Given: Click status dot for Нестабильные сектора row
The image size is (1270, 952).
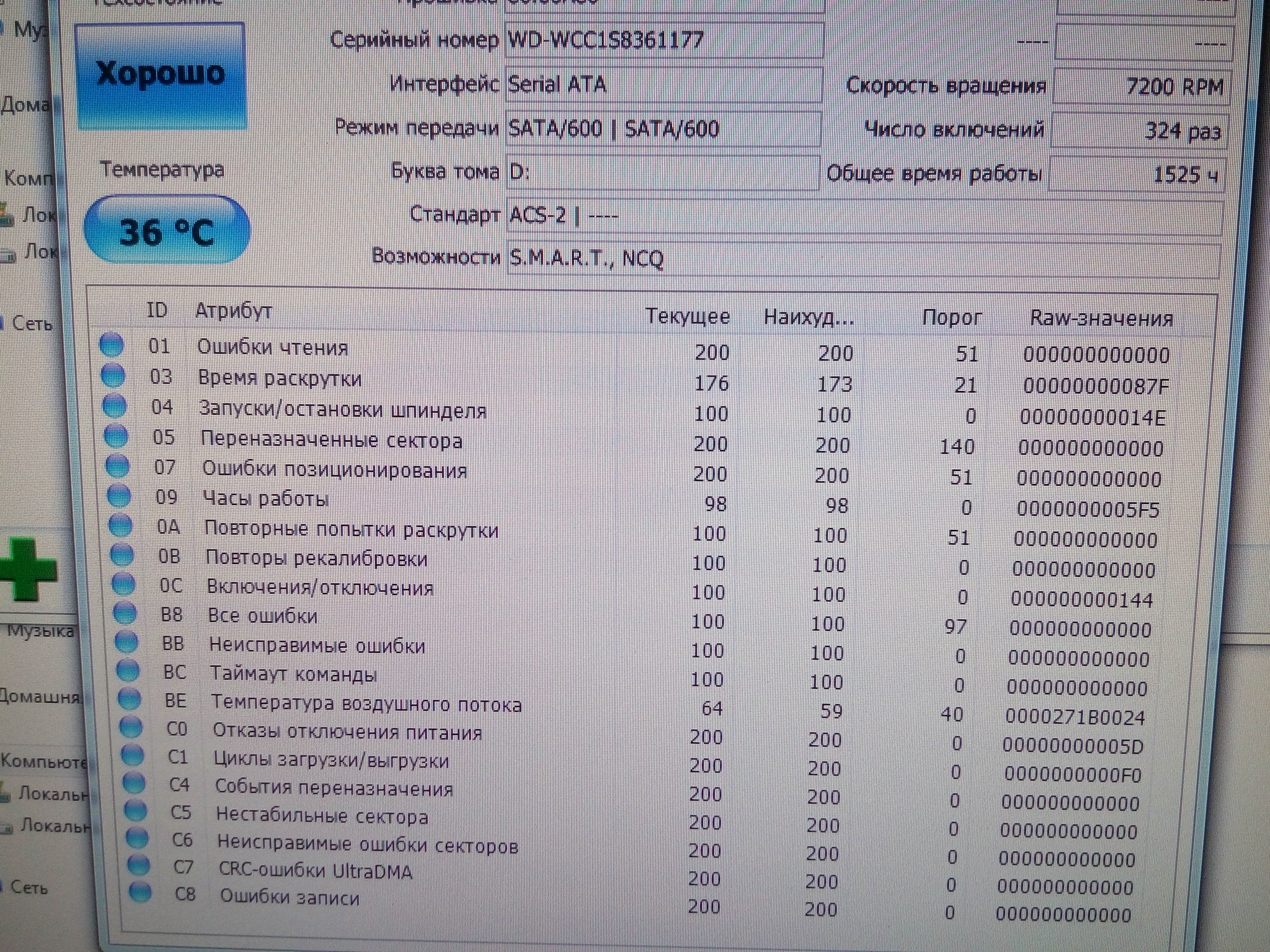Looking at the screenshot, I should pyautogui.click(x=135, y=810).
